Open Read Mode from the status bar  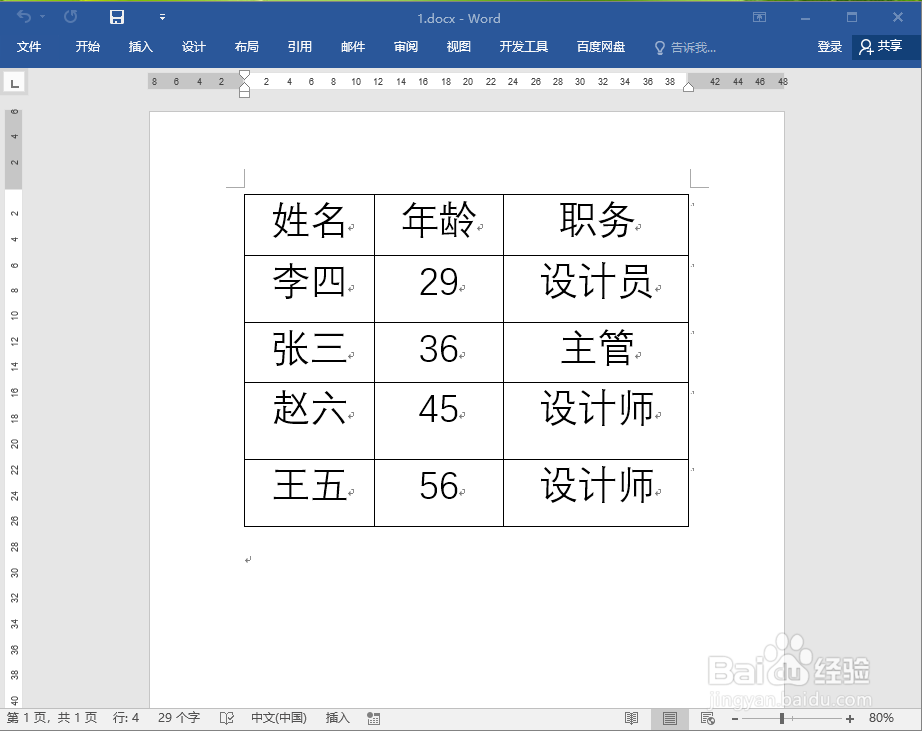tap(632, 718)
